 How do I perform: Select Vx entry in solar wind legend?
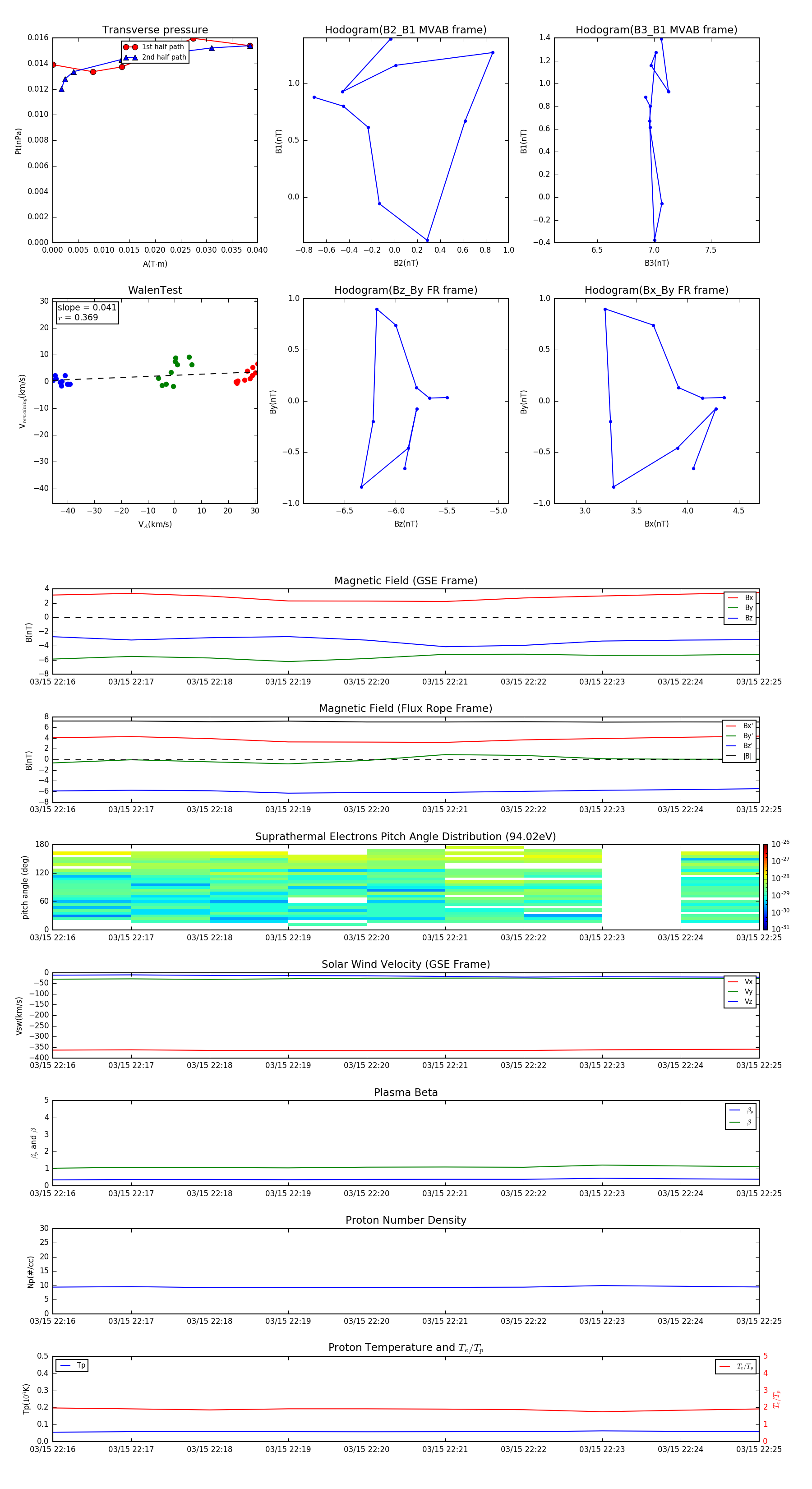pyautogui.click(x=740, y=981)
